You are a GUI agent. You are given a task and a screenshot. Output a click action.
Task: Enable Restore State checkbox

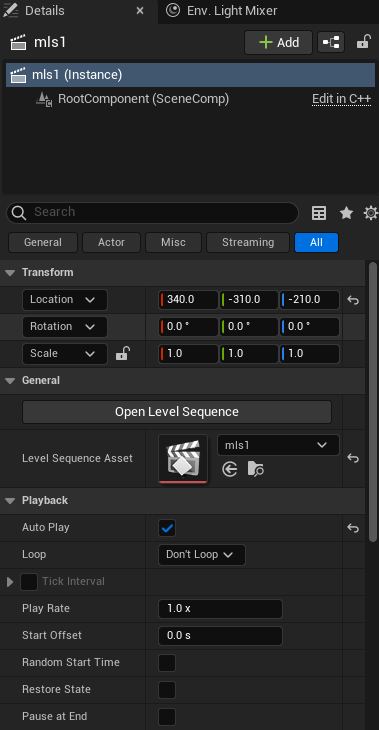167,690
